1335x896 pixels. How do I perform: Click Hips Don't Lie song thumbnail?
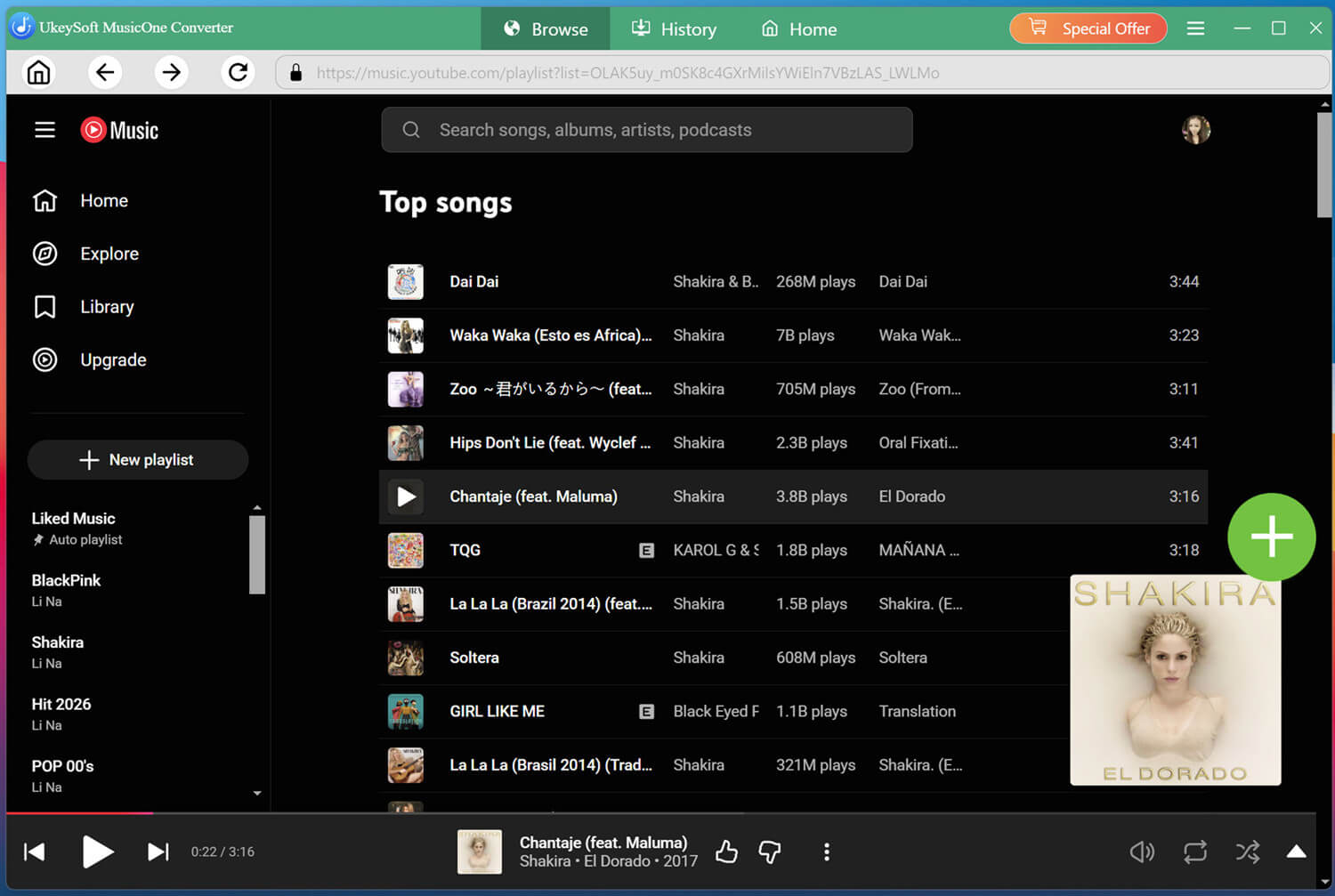click(x=406, y=443)
